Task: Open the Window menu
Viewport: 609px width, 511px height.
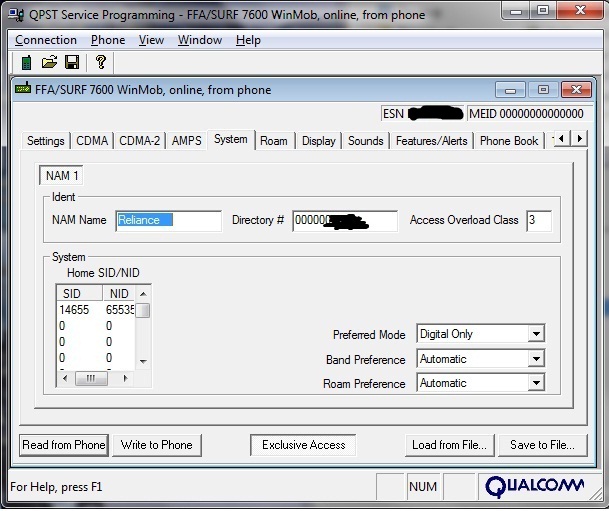Action: tap(200, 40)
